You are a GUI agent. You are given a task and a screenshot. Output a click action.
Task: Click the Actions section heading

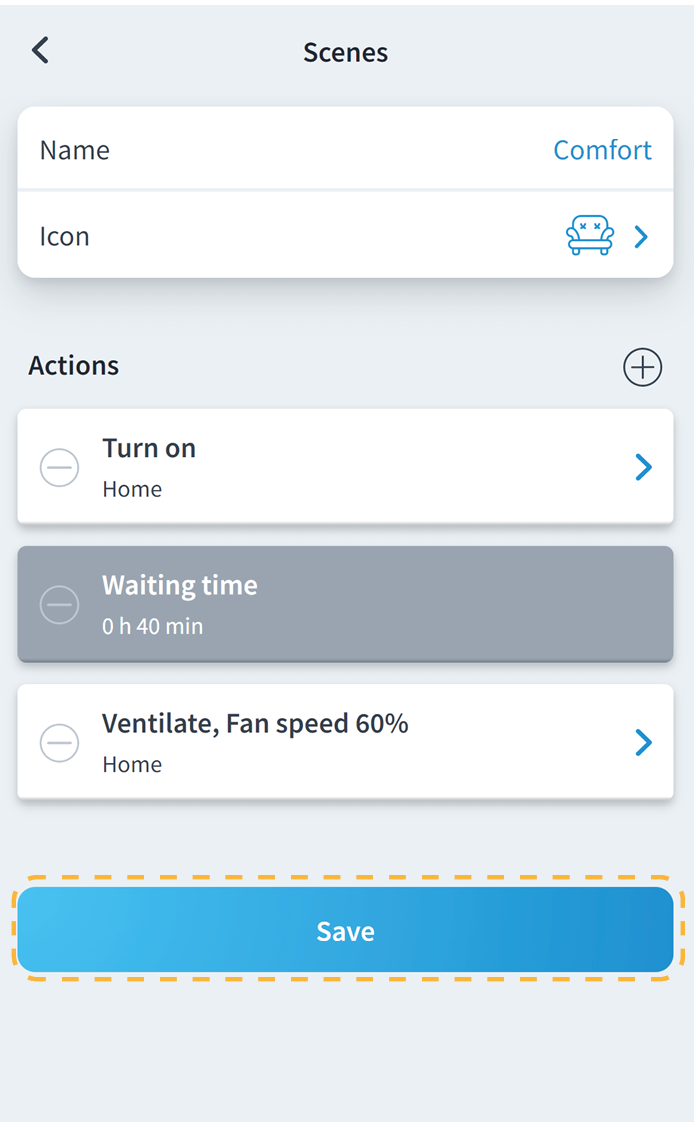coord(74,366)
